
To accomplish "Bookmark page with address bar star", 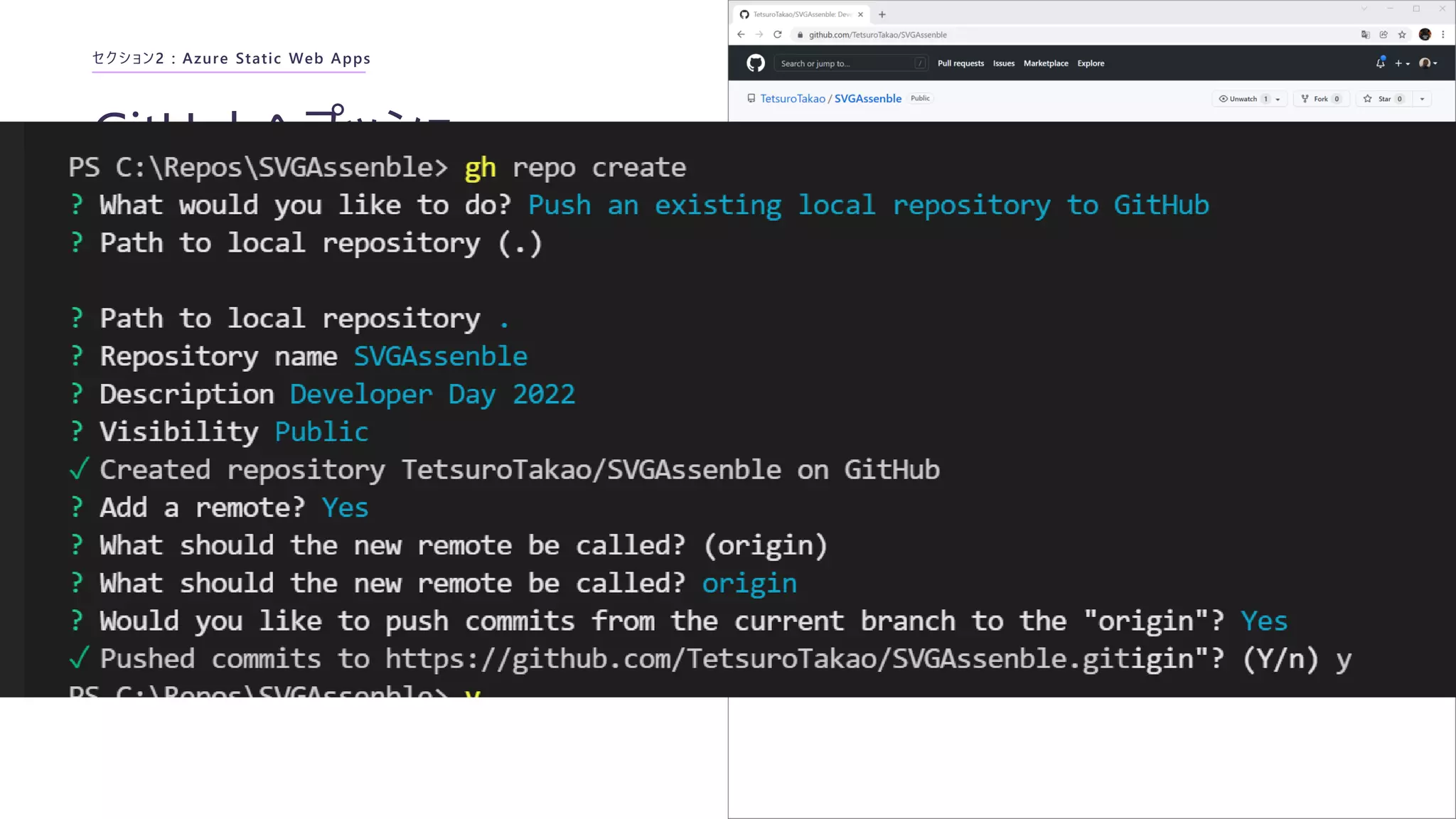I will pos(1402,35).
